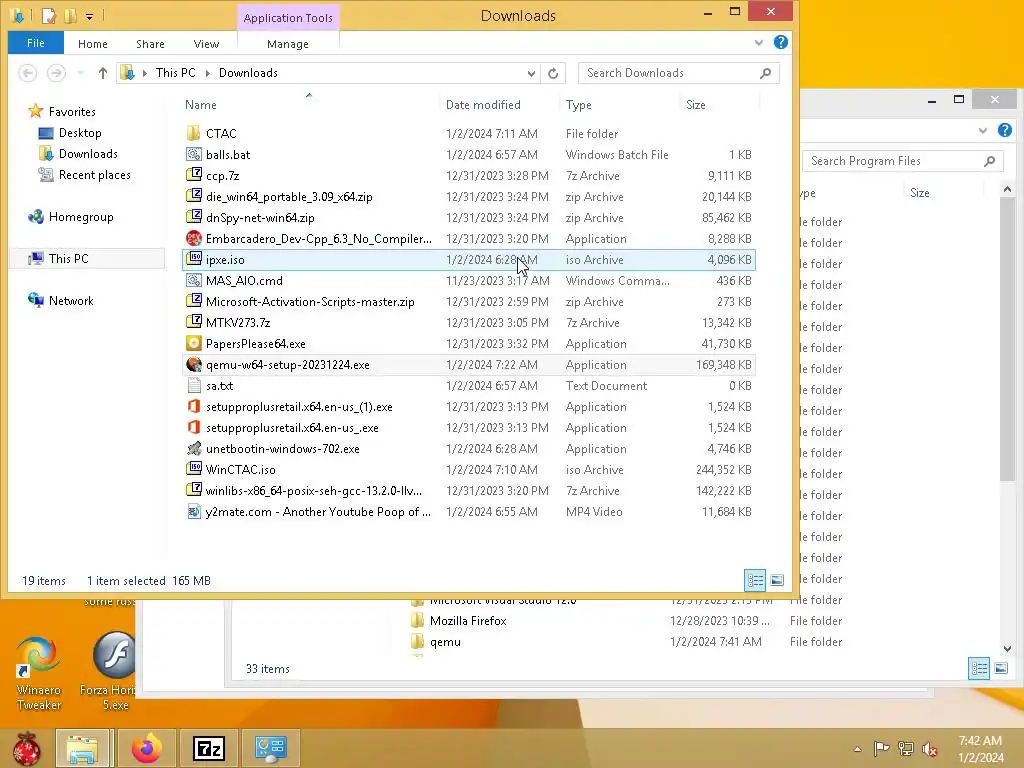Select Recent places in navigation pane
1024x768 pixels.
94,174
